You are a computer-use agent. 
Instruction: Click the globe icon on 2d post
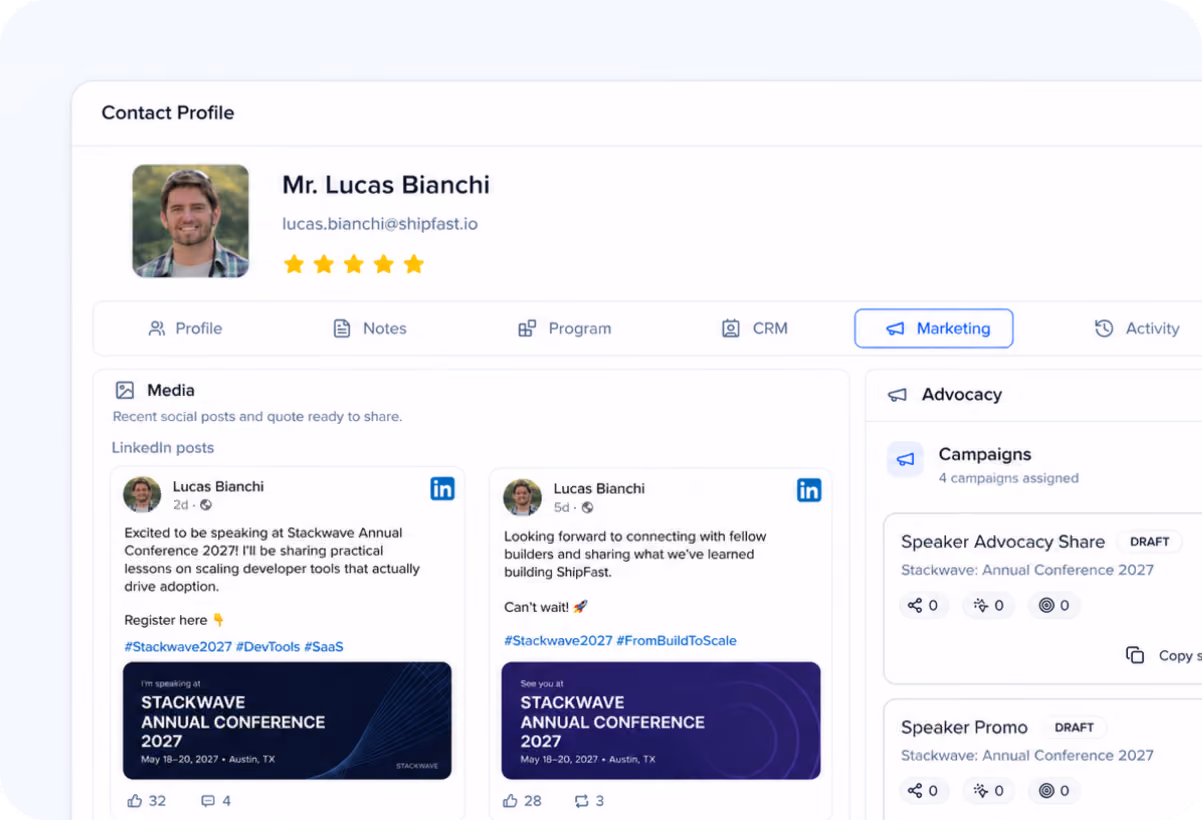pos(206,505)
